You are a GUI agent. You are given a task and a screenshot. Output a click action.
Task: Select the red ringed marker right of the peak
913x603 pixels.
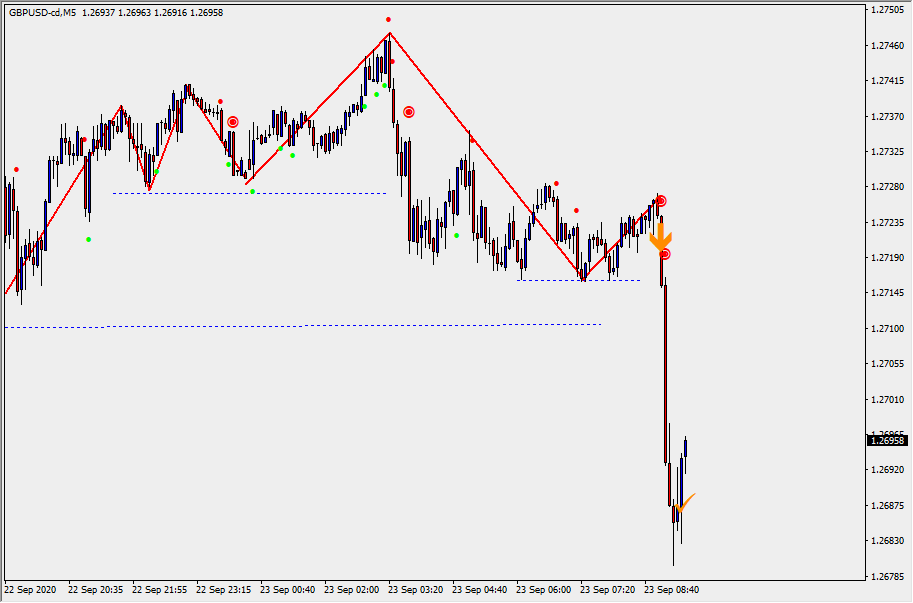(x=408, y=112)
